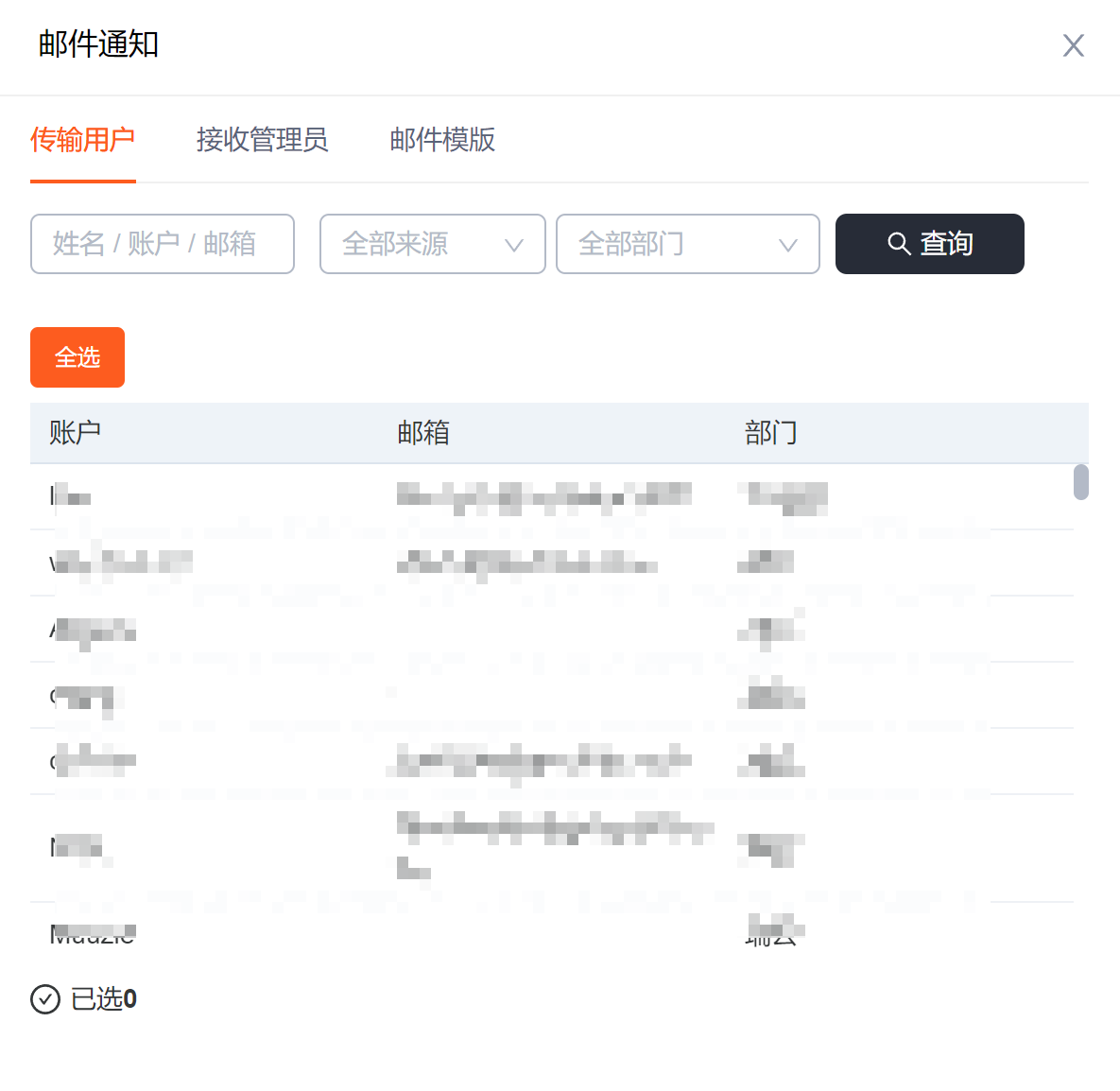Switch to the 传输用户 tab
The width and height of the screenshot is (1120, 1091).
82,140
